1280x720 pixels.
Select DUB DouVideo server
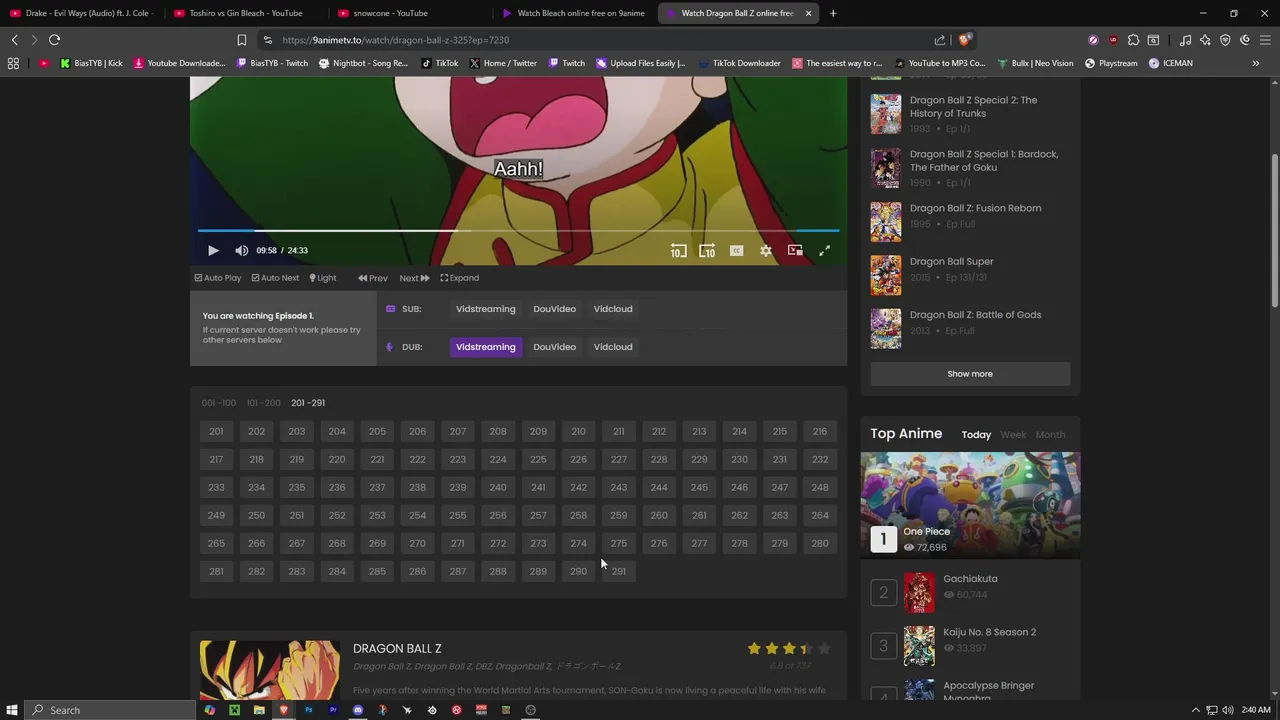(x=554, y=347)
